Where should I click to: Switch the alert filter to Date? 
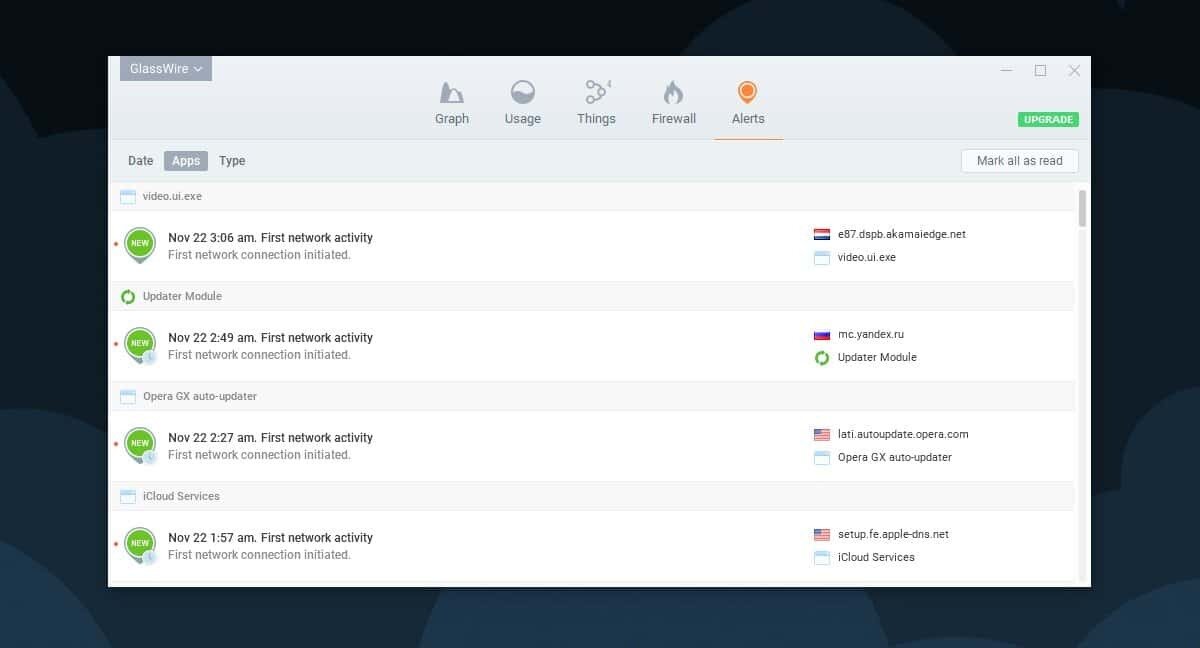(140, 160)
